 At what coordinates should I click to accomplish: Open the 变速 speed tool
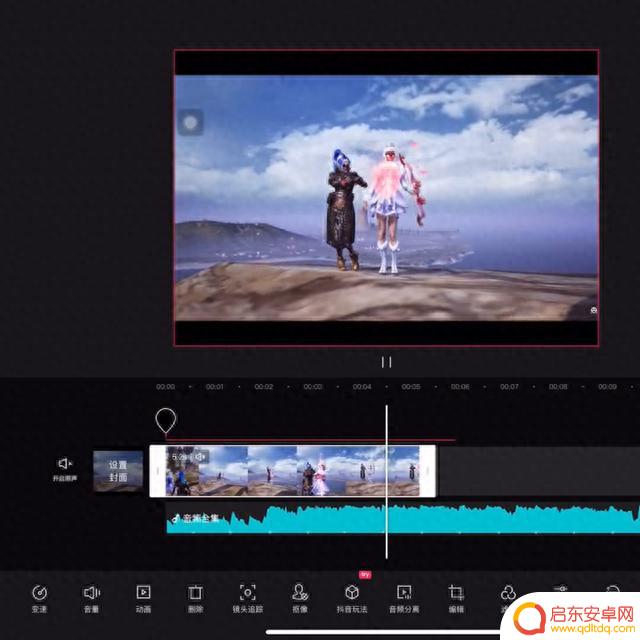tap(39, 598)
